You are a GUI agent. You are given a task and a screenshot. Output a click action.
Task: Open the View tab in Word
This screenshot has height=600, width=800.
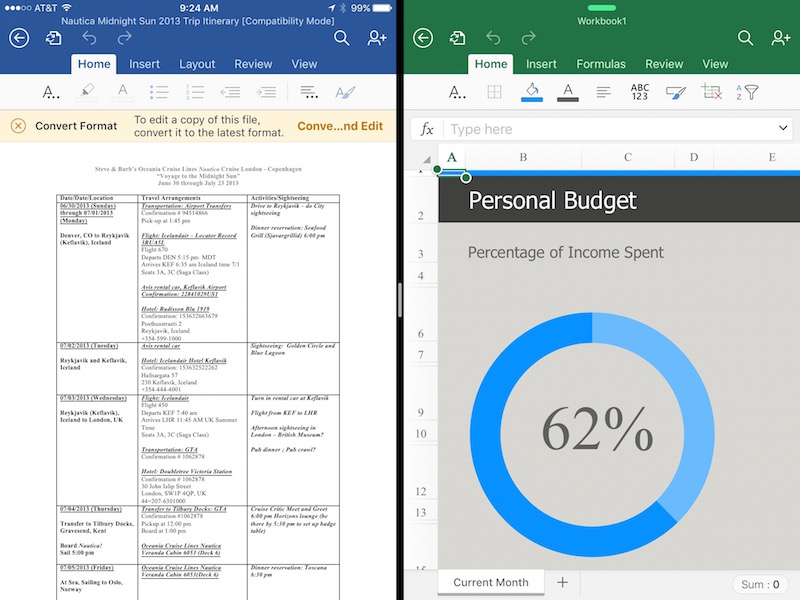pos(304,64)
